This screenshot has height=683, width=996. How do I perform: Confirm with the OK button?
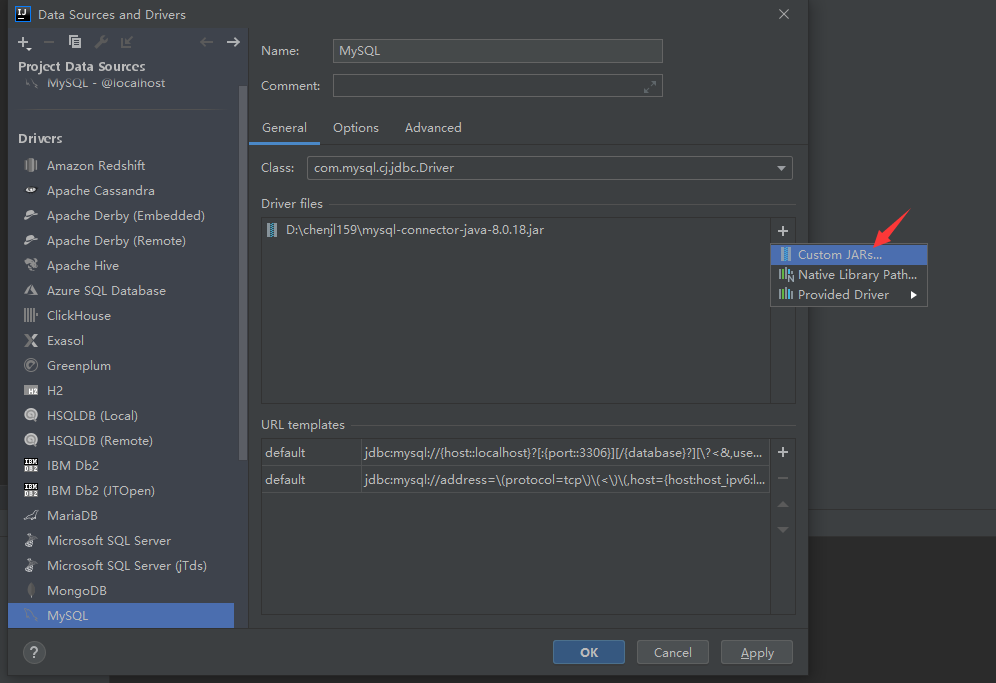(589, 653)
